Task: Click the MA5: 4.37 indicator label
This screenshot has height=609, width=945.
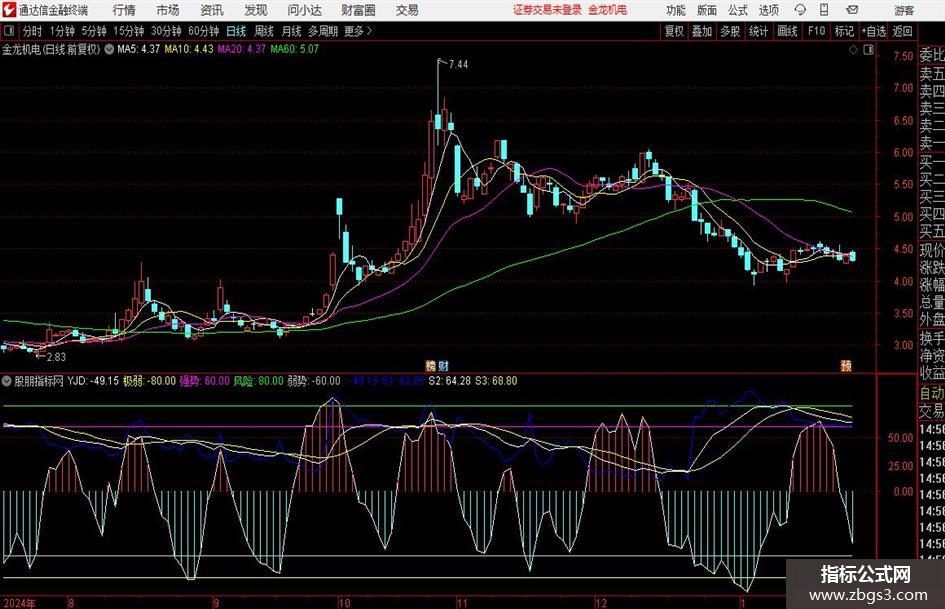Action: point(139,49)
